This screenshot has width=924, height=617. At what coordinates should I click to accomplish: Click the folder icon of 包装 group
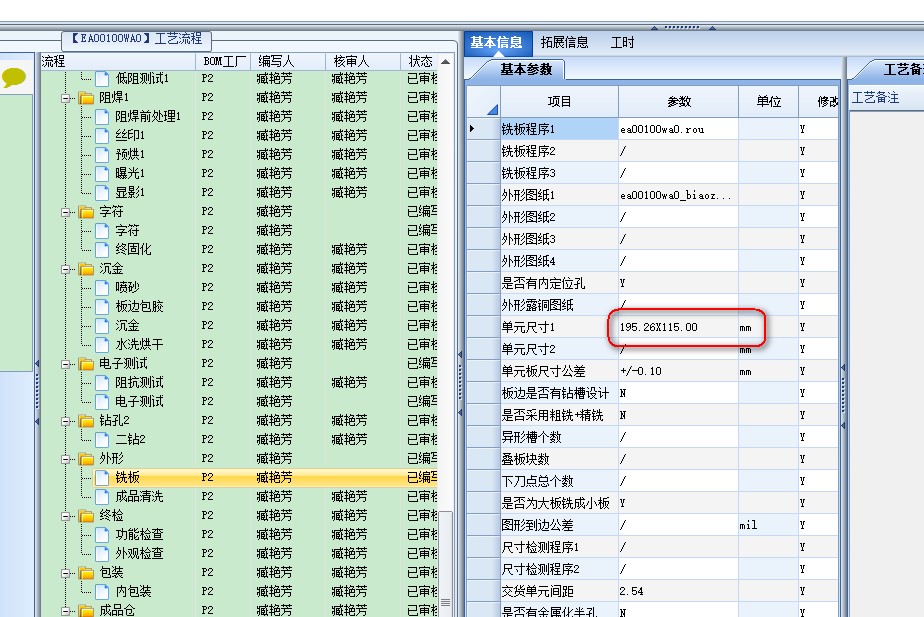86,573
